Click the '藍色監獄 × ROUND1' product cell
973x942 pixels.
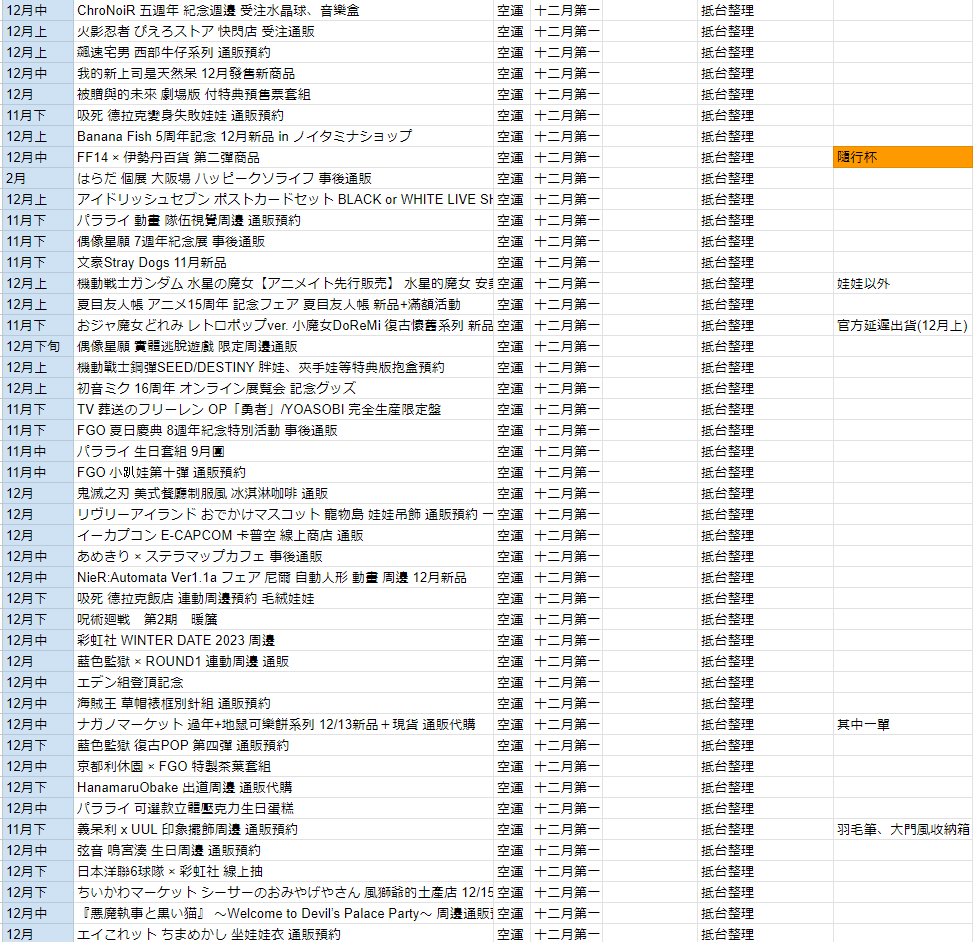[284, 662]
